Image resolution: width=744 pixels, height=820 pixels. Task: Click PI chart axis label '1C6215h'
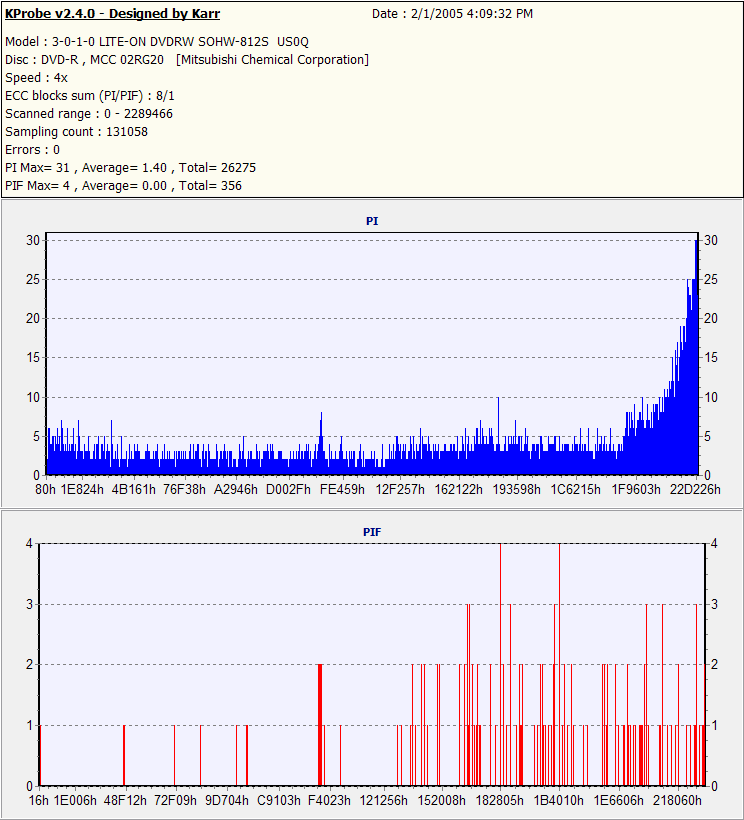coord(576,489)
